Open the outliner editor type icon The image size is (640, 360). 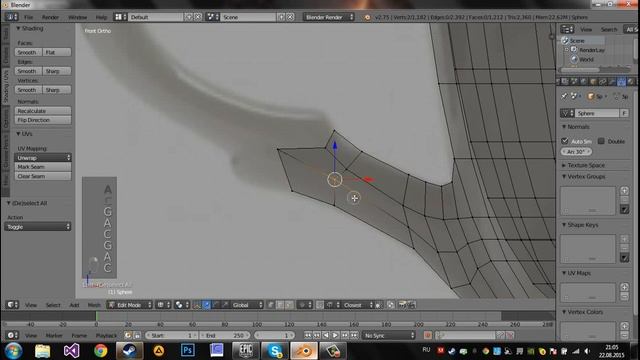click(567, 29)
